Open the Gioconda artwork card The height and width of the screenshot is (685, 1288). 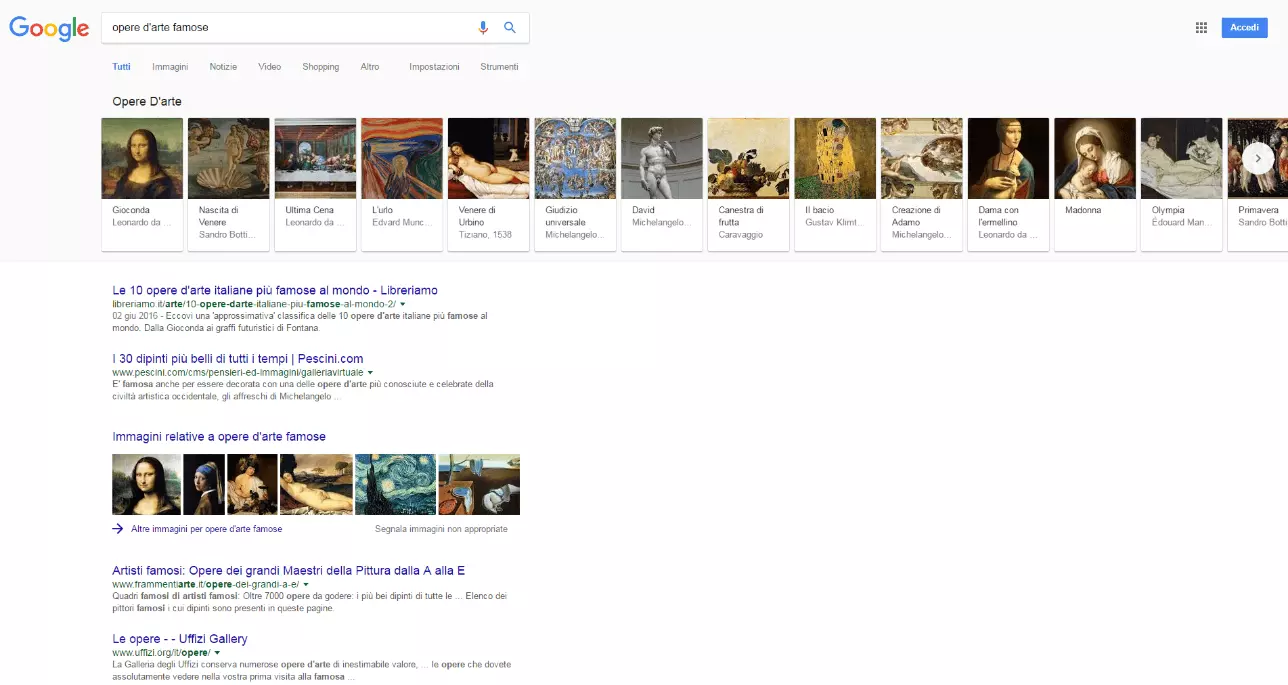click(142, 184)
